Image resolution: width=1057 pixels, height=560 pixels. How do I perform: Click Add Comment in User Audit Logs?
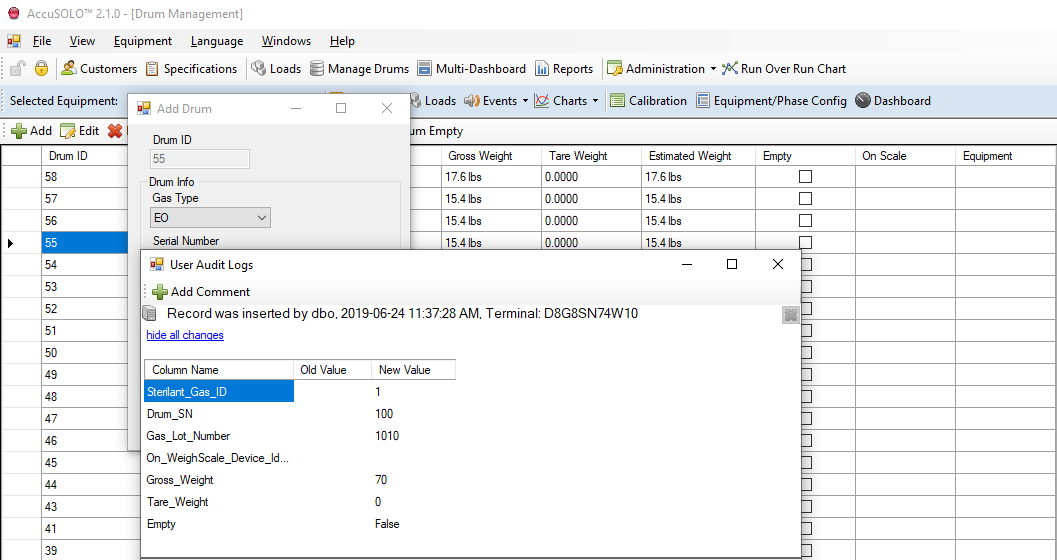pos(200,292)
